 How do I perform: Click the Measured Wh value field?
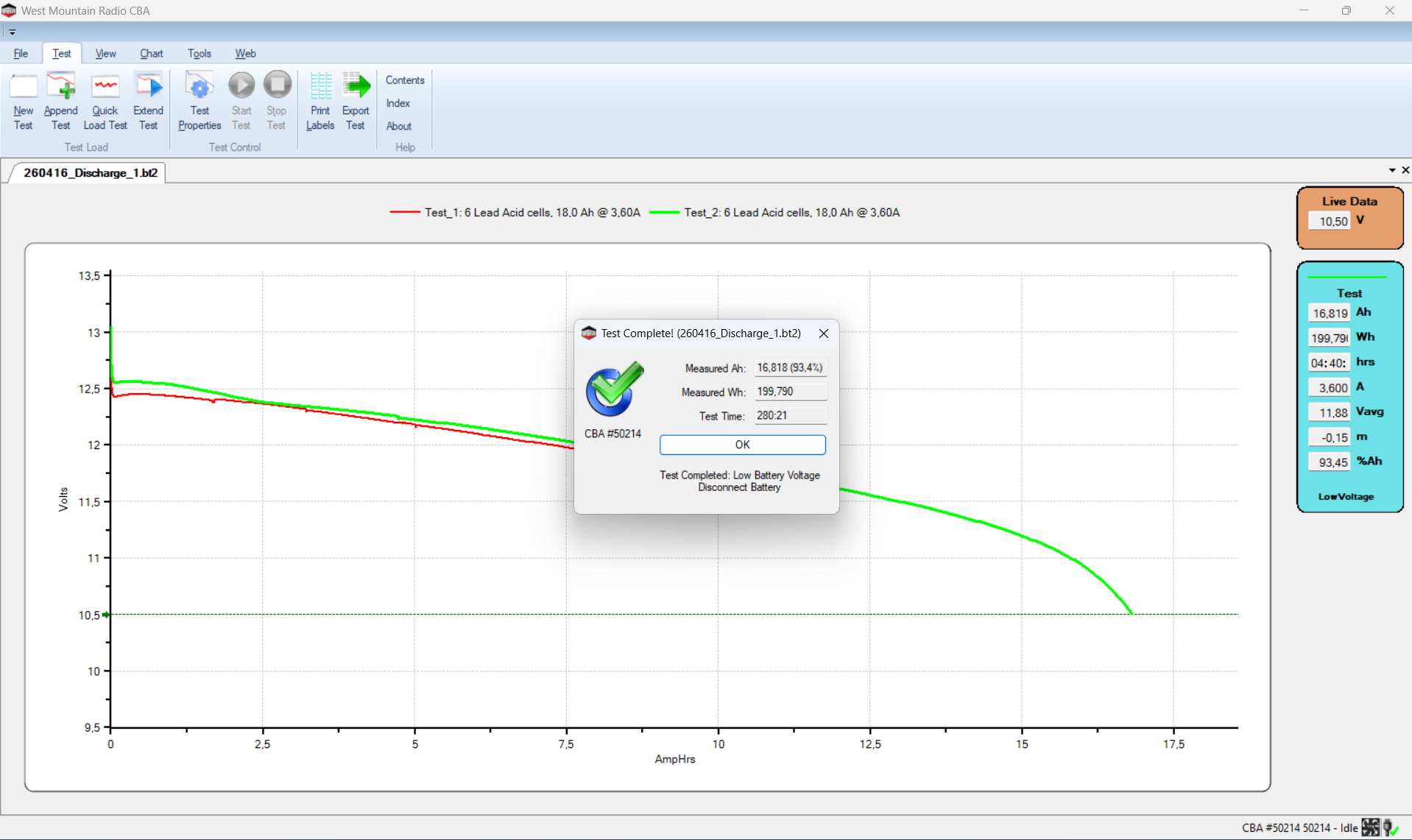pyautogui.click(x=790, y=392)
